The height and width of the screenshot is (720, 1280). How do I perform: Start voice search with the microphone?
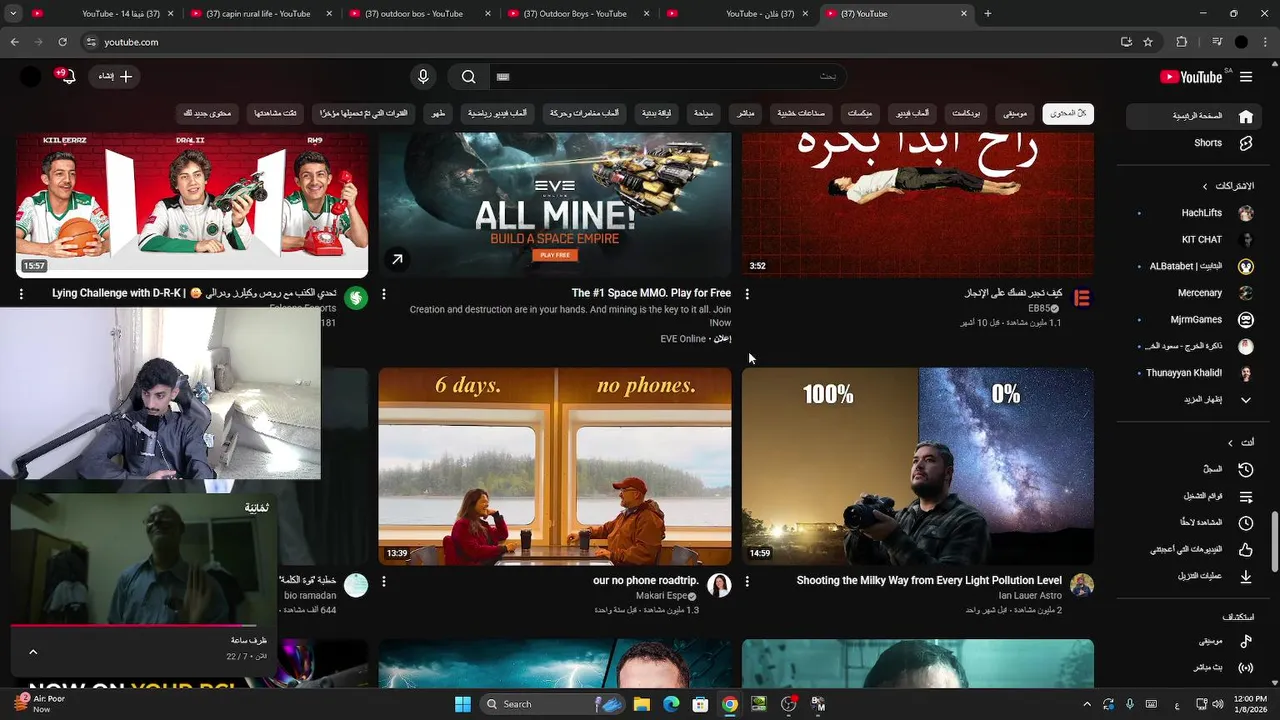pyautogui.click(x=423, y=77)
